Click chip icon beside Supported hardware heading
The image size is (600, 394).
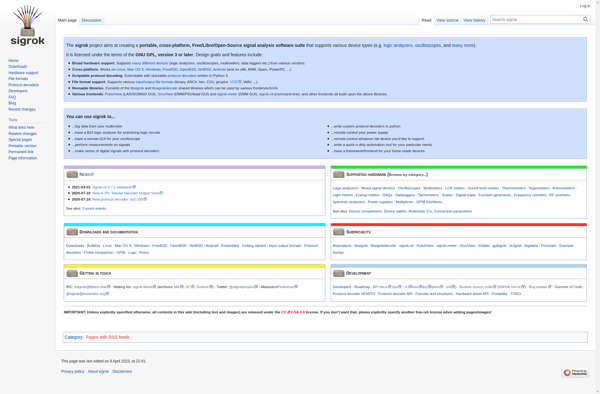(x=339, y=174)
